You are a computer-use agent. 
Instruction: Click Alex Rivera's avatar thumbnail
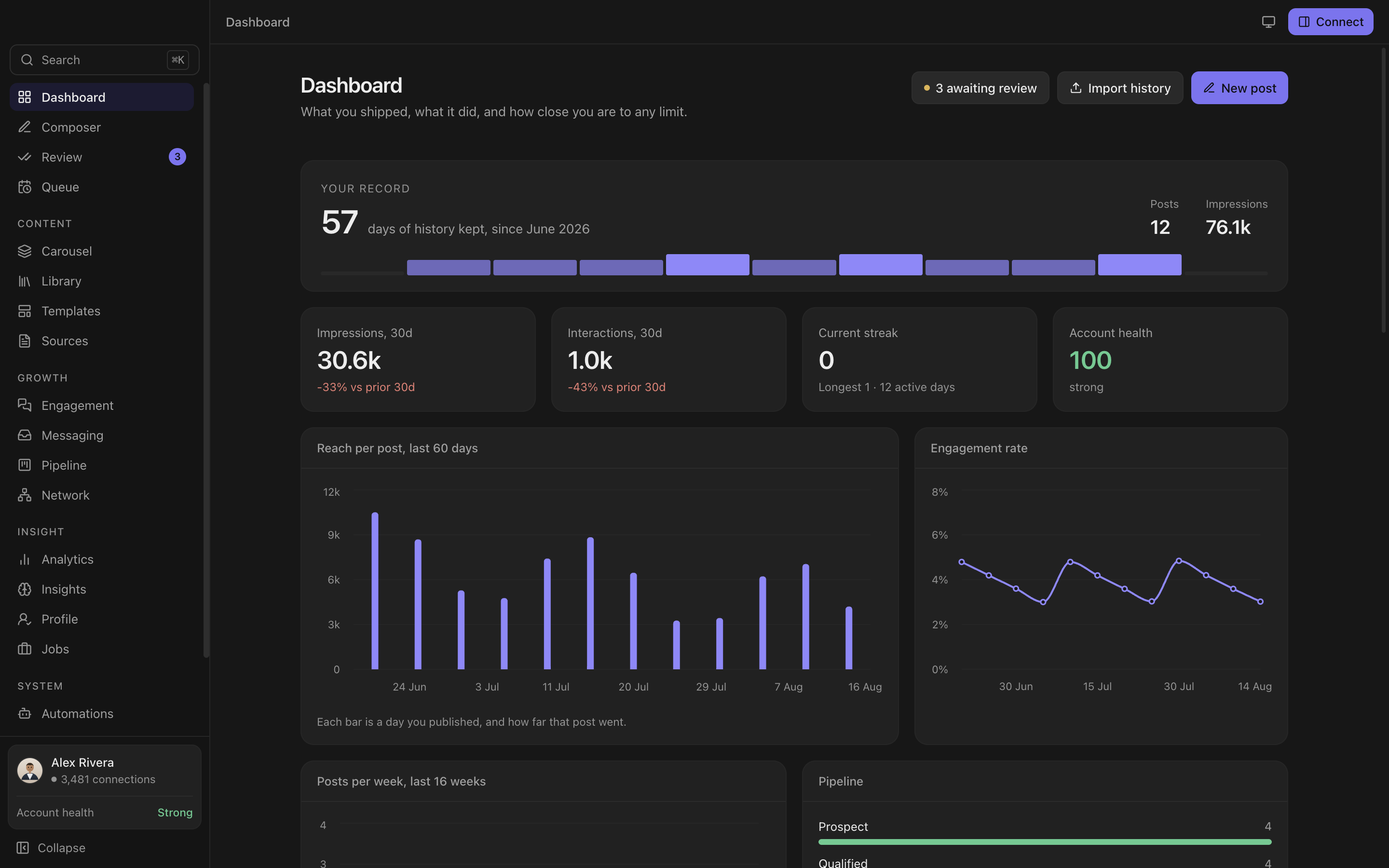30,770
